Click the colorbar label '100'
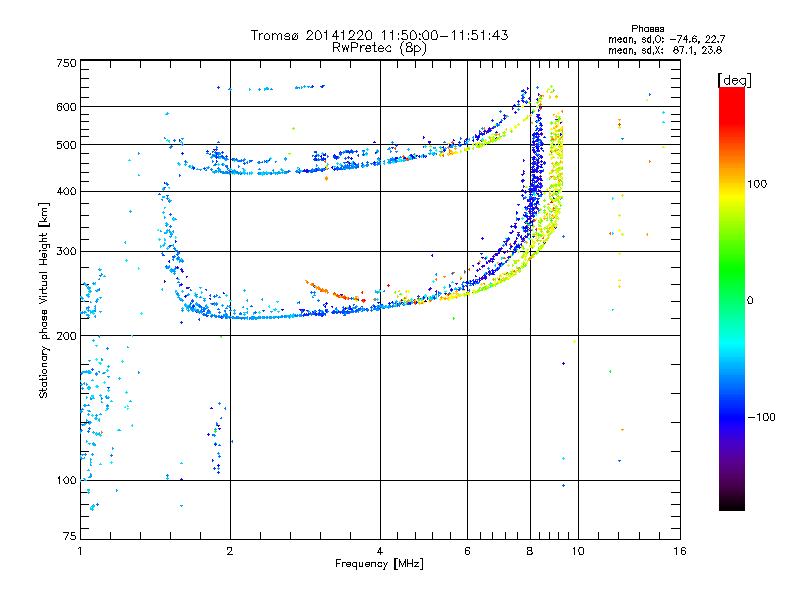The image size is (800, 600). (x=757, y=184)
